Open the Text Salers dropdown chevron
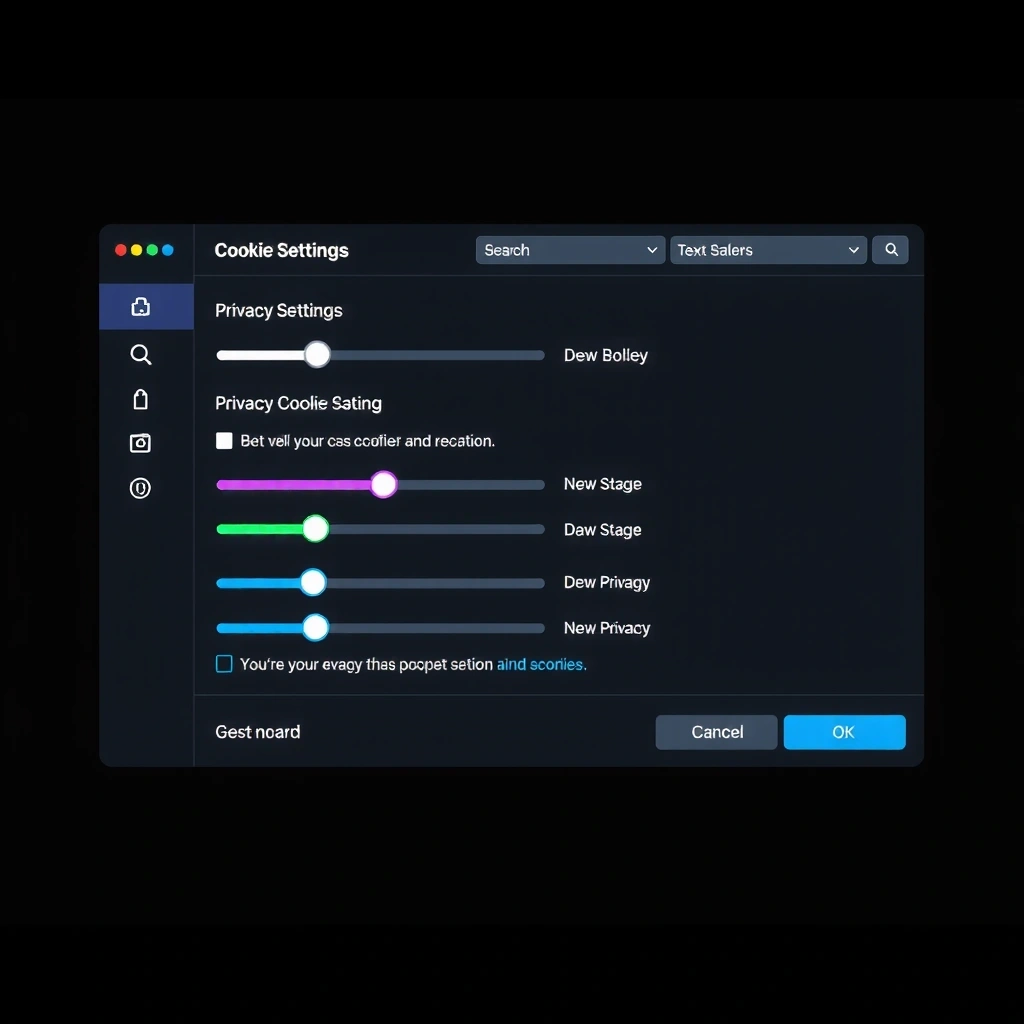1024x1024 pixels. click(854, 250)
